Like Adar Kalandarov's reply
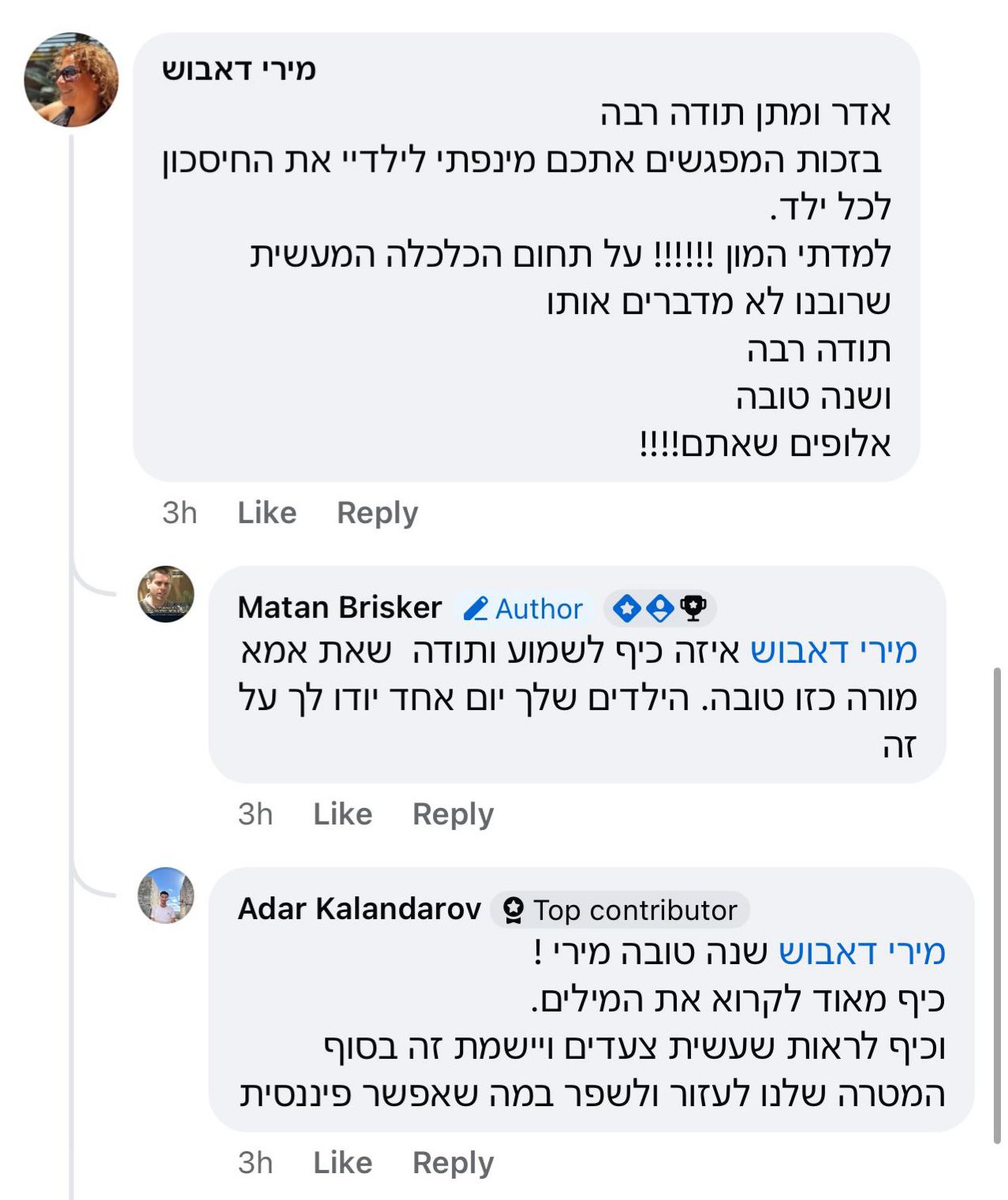Image resolution: width=1008 pixels, height=1200 pixels. click(x=342, y=1163)
